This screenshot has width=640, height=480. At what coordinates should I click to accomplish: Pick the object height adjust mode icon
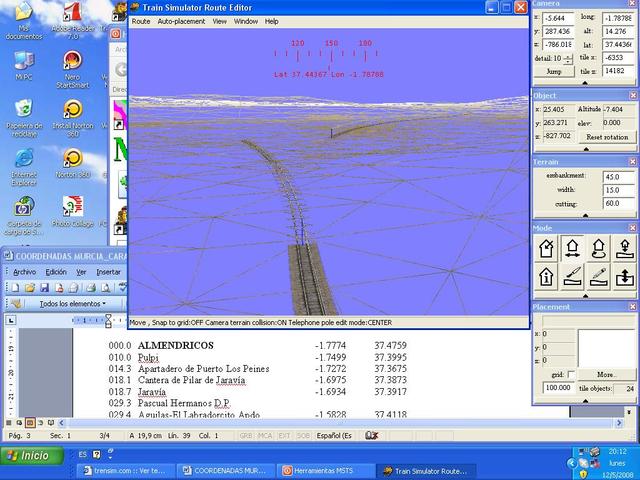(x=623, y=248)
